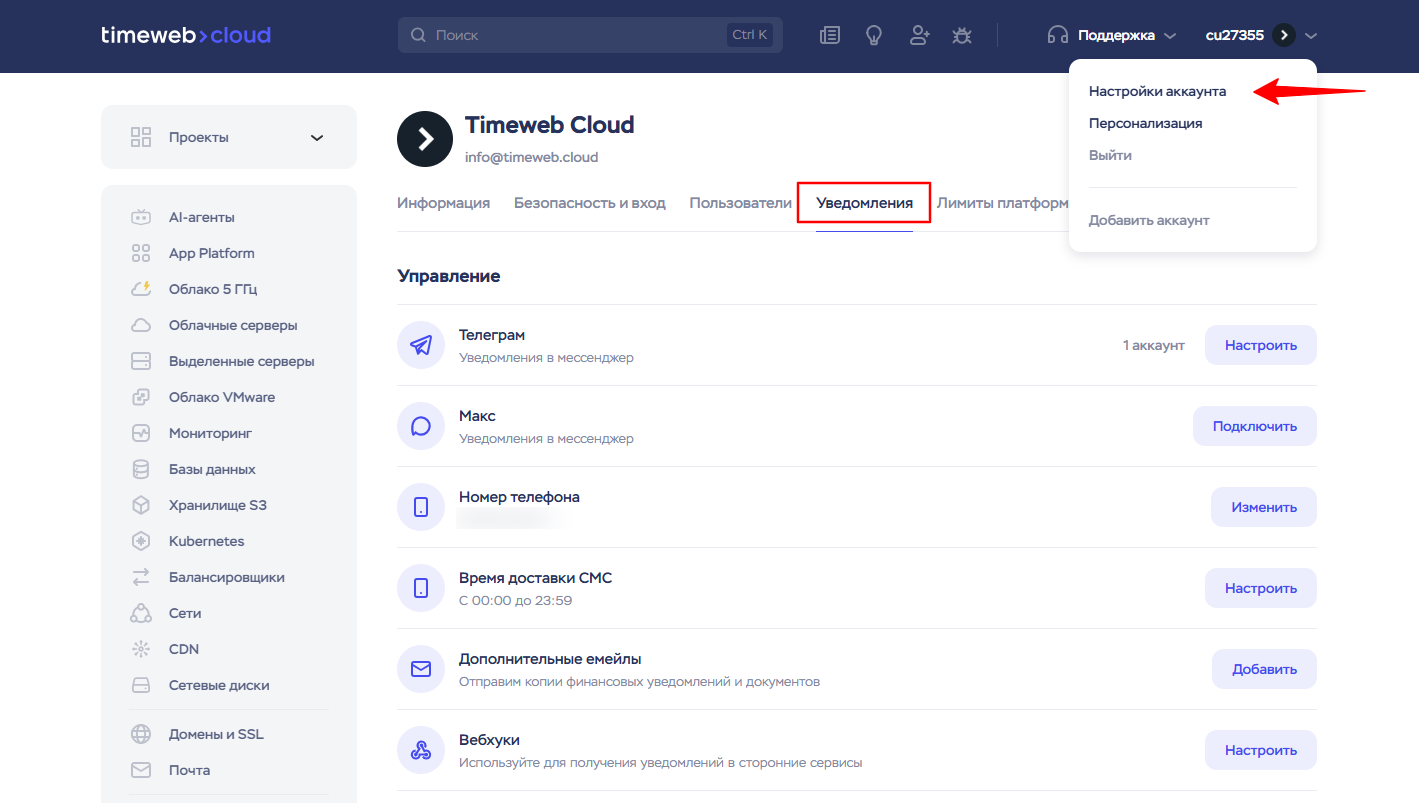
Task: Click the CDN snowflake icon
Action: [141, 649]
